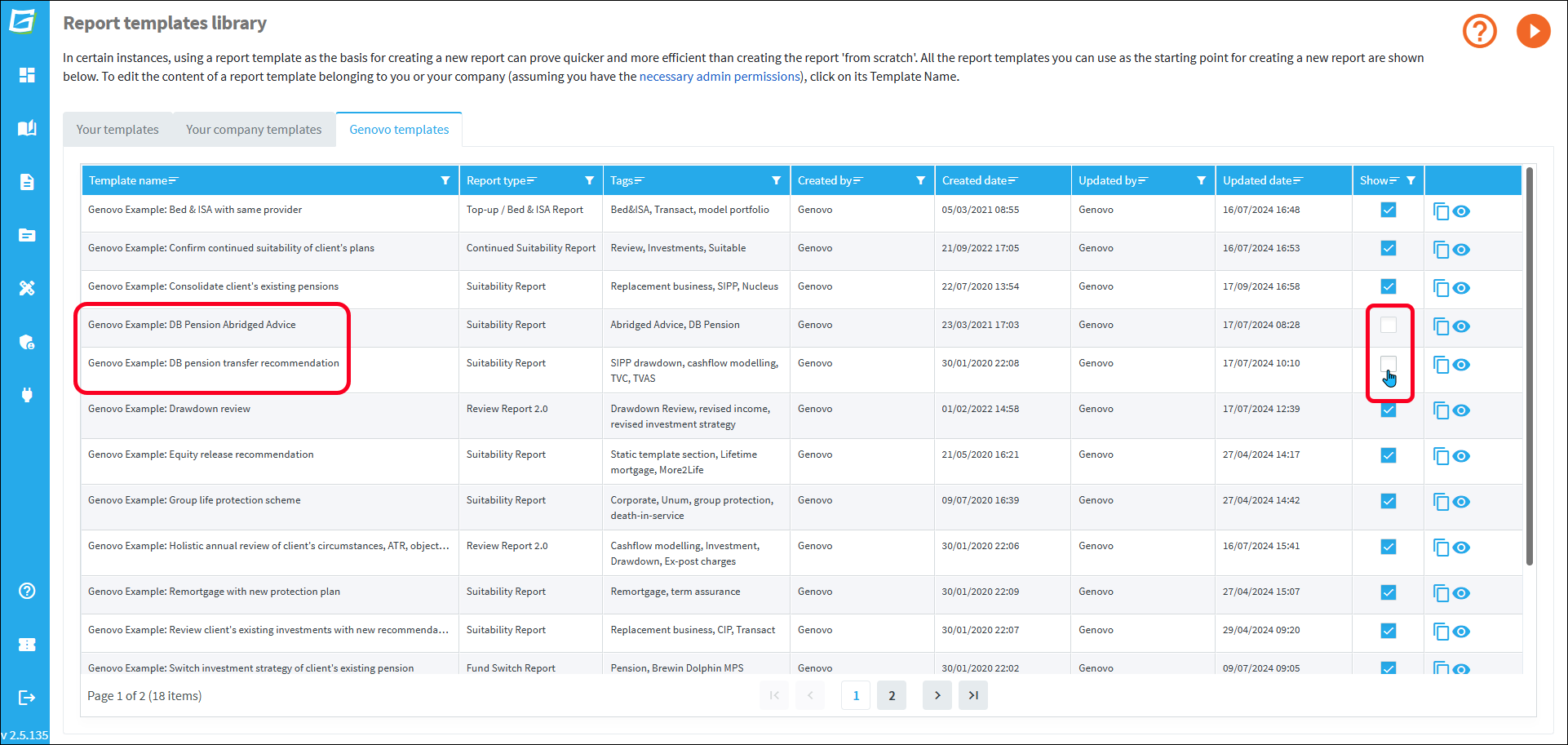Go to the next page arrow
This screenshot has height=745, width=1568.
[937, 695]
